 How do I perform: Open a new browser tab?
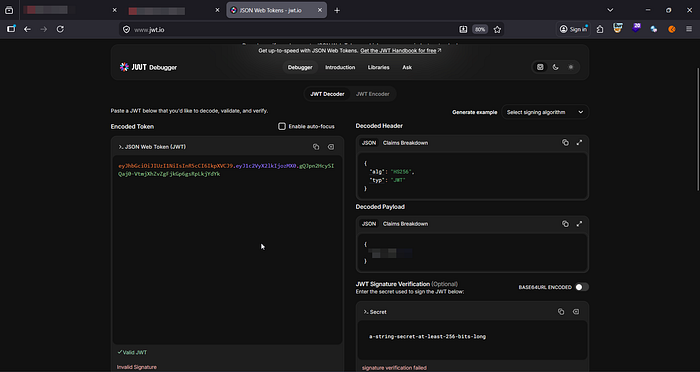pyautogui.click(x=337, y=10)
